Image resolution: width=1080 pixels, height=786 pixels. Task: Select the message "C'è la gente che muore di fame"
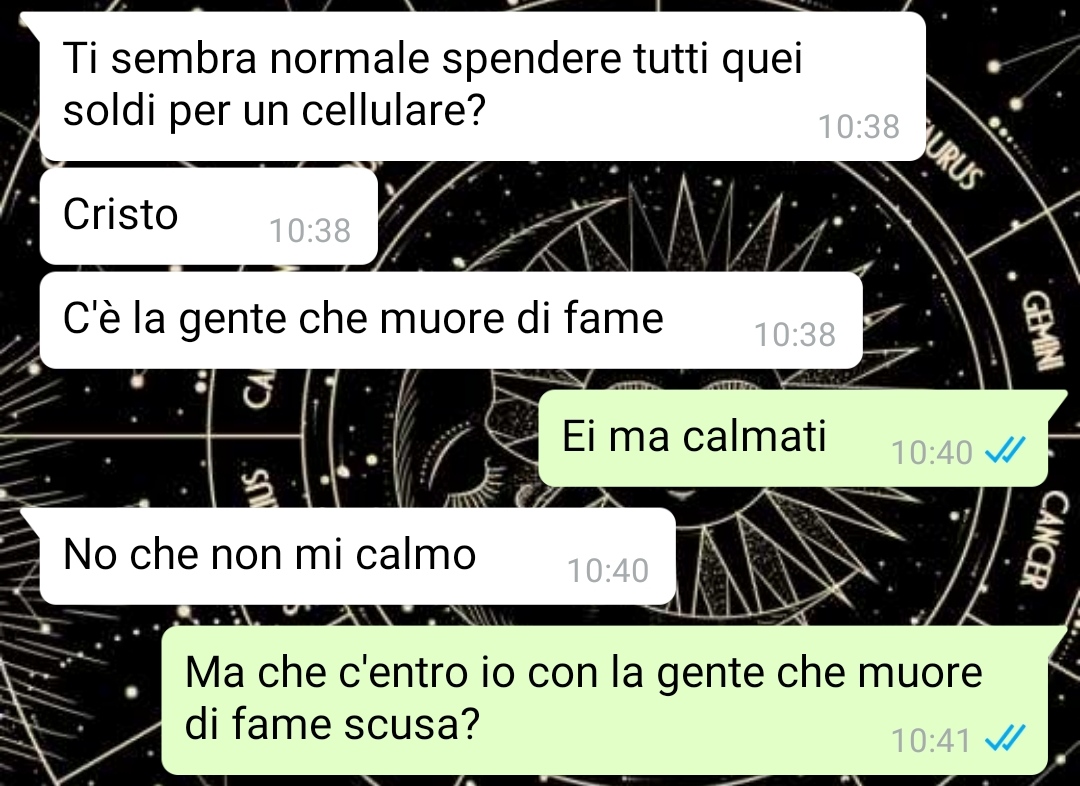coord(451,320)
